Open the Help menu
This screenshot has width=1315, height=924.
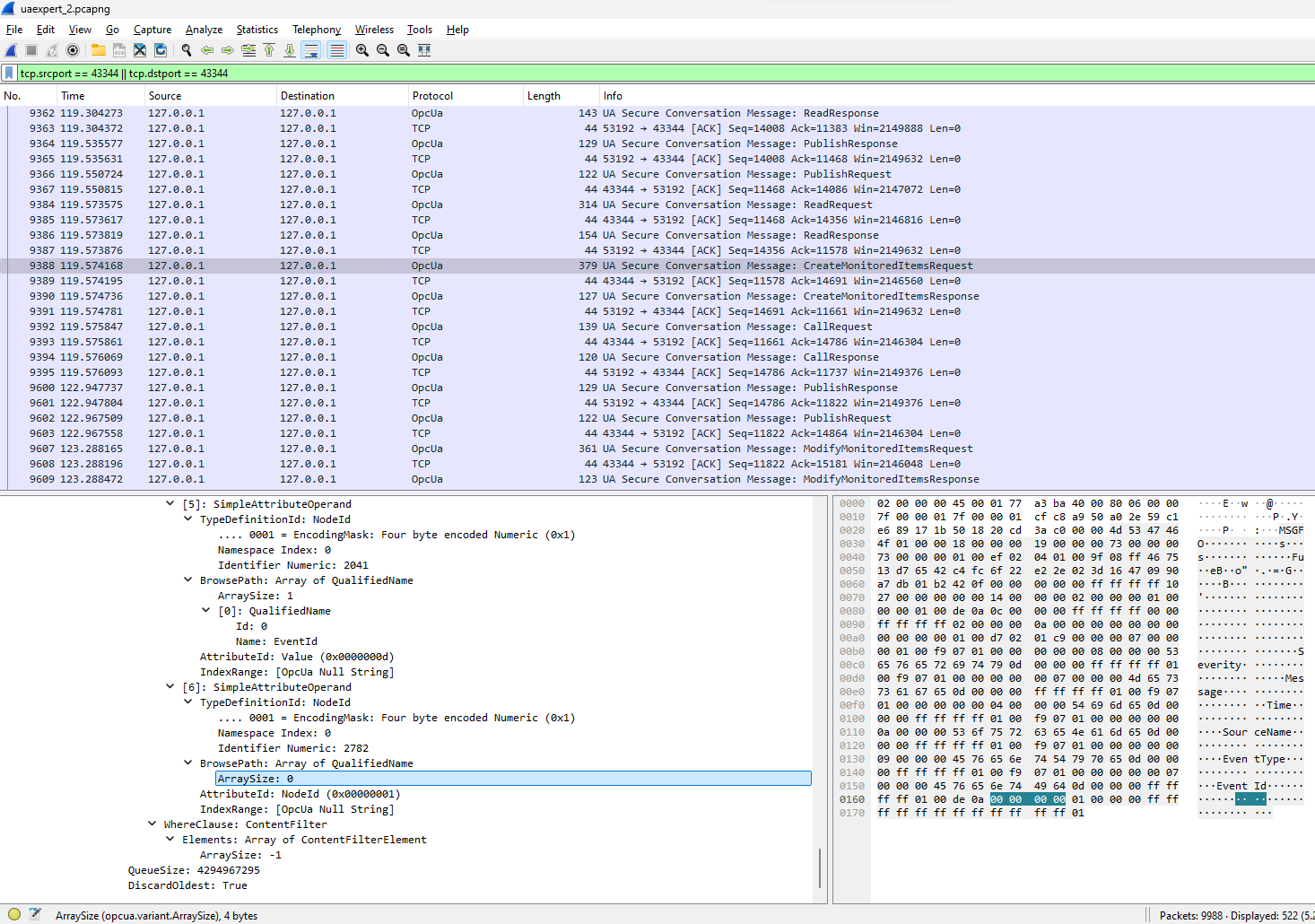click(x=457, y=30)
